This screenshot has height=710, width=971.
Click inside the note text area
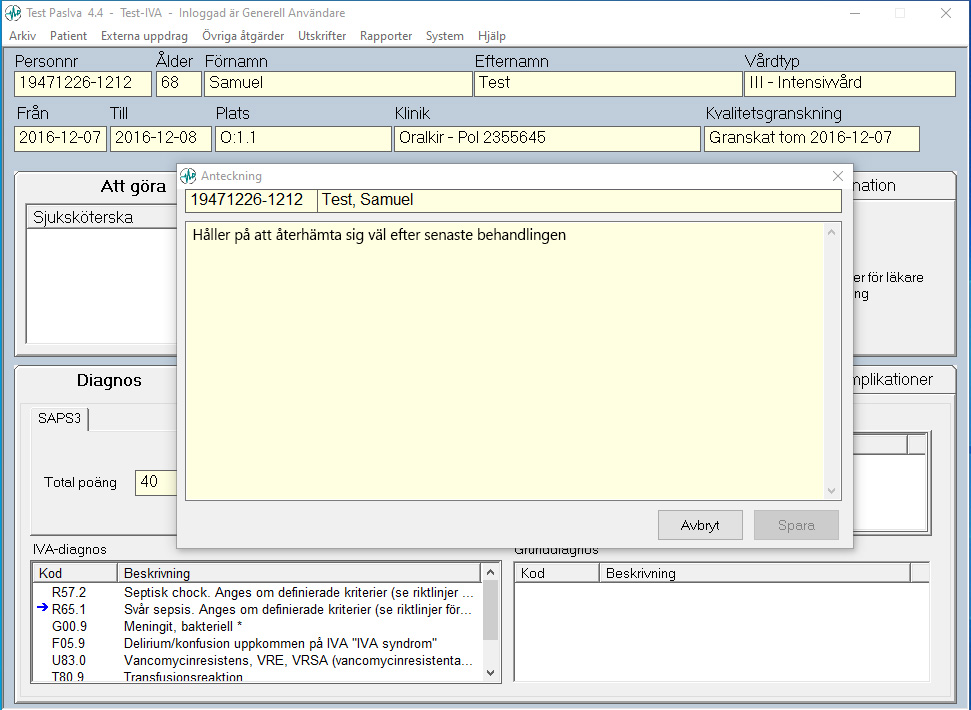(x=505, y=360)
